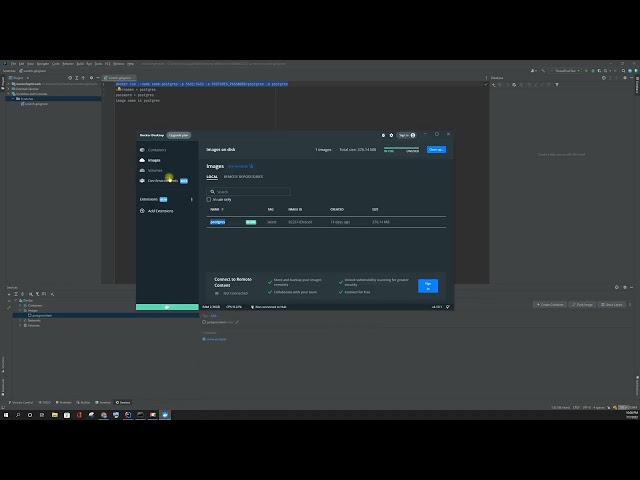Image resolution: width=640 pixels, height=480 pixels.
Task: Open the Help menu in IDE
Action: [130, 64]
